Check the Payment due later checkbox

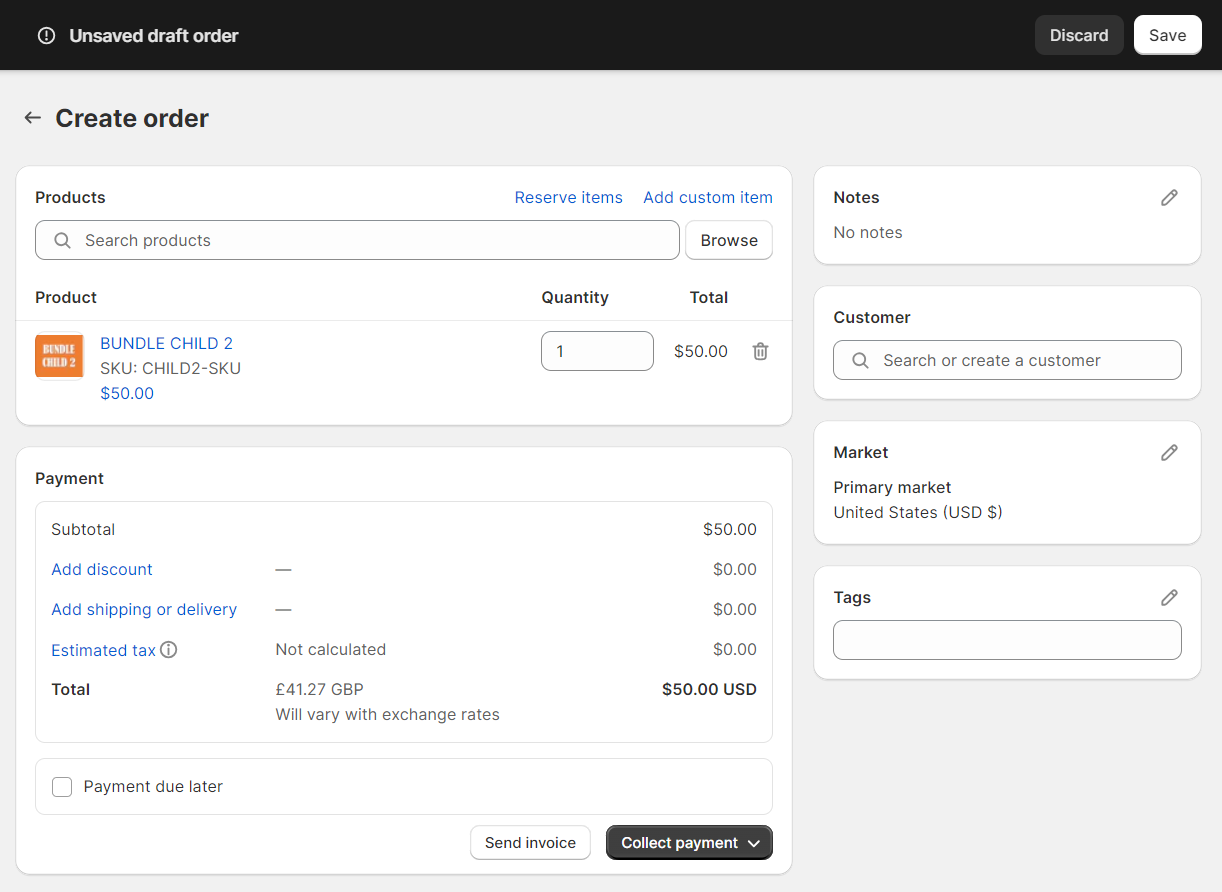(x=61, y=787)
